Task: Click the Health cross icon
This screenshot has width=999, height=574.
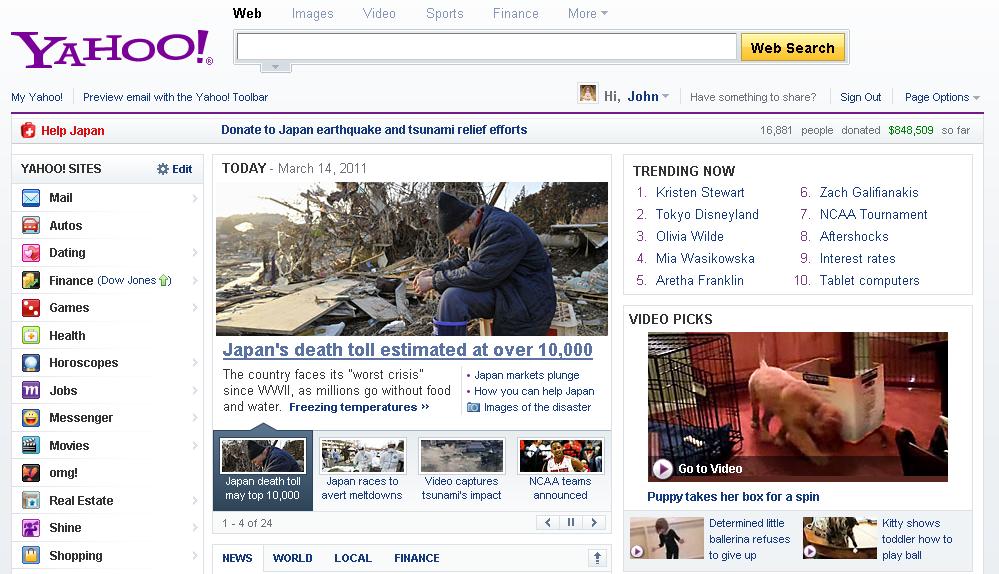Action: click(x=31, y=335)
